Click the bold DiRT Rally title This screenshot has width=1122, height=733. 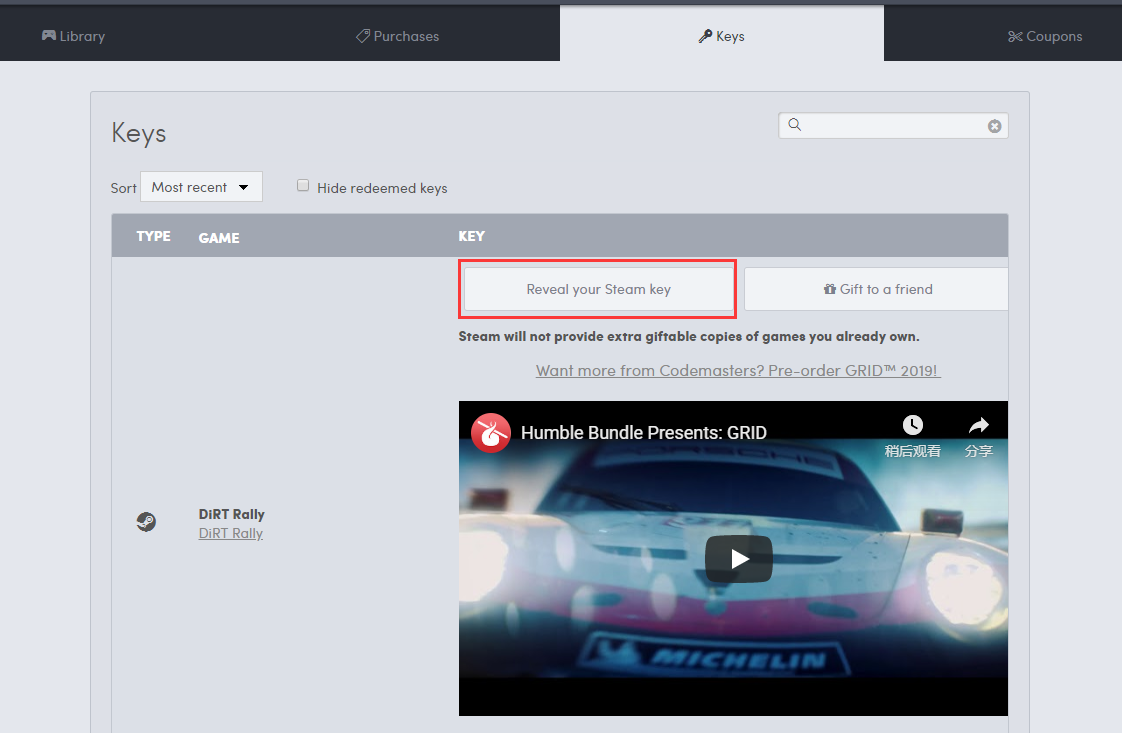pos(231,514)
